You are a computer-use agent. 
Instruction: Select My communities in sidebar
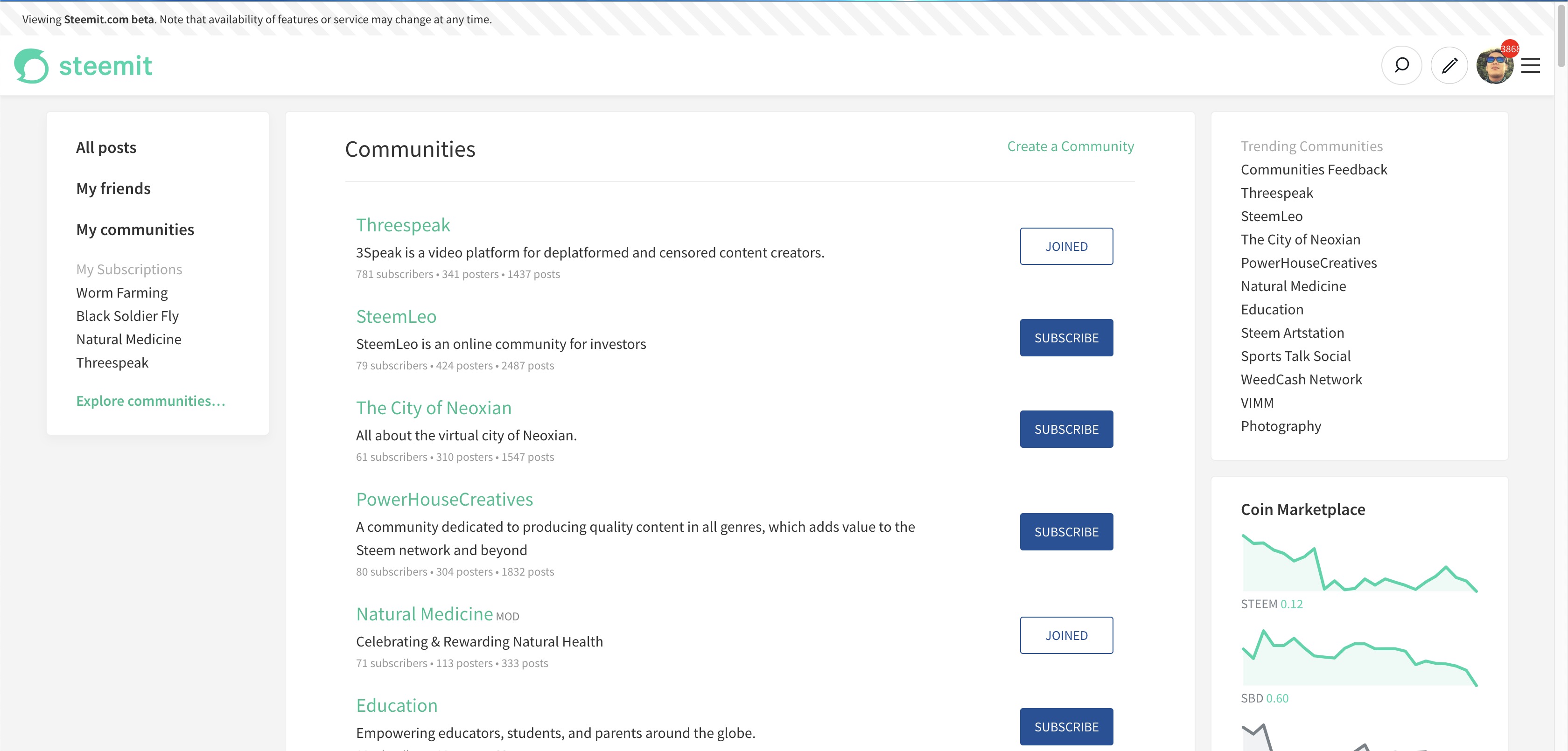(135, 229)
